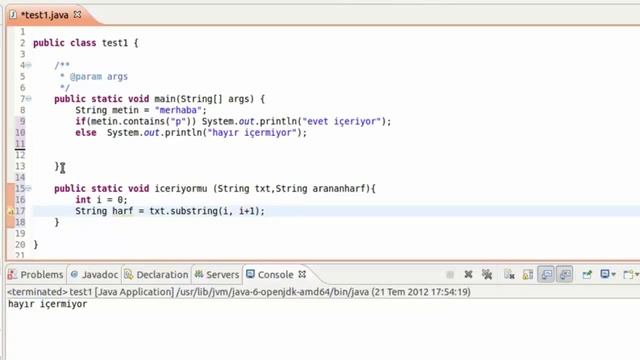Click the terminated test1 Java Application status line
This screenshot has height=360, width=640.
pos(239,292)
